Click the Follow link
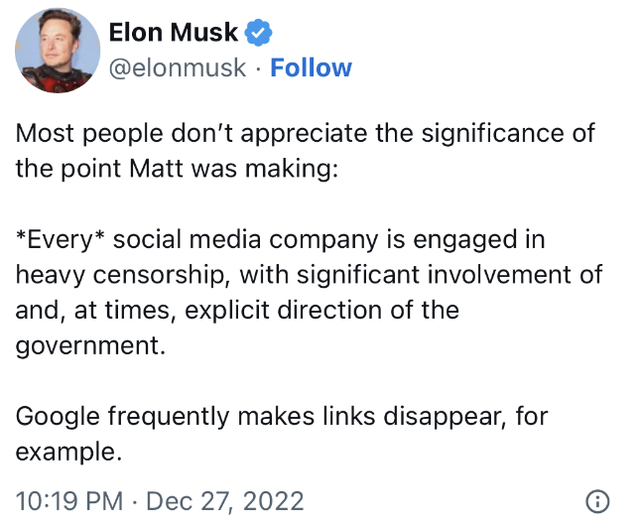 [x=311, y=68]
